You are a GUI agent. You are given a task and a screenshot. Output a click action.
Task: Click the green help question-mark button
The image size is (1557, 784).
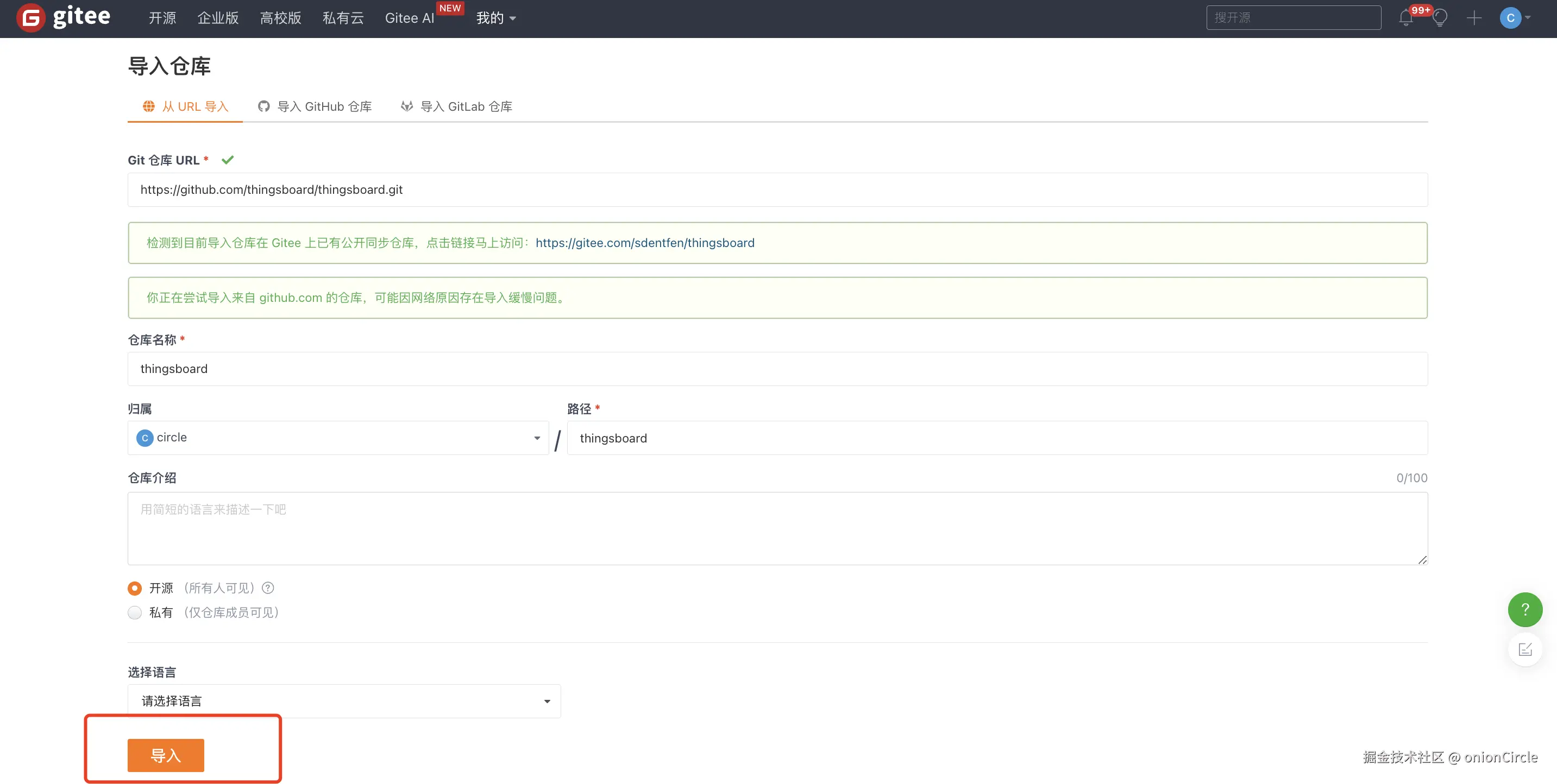point(1524,609)
